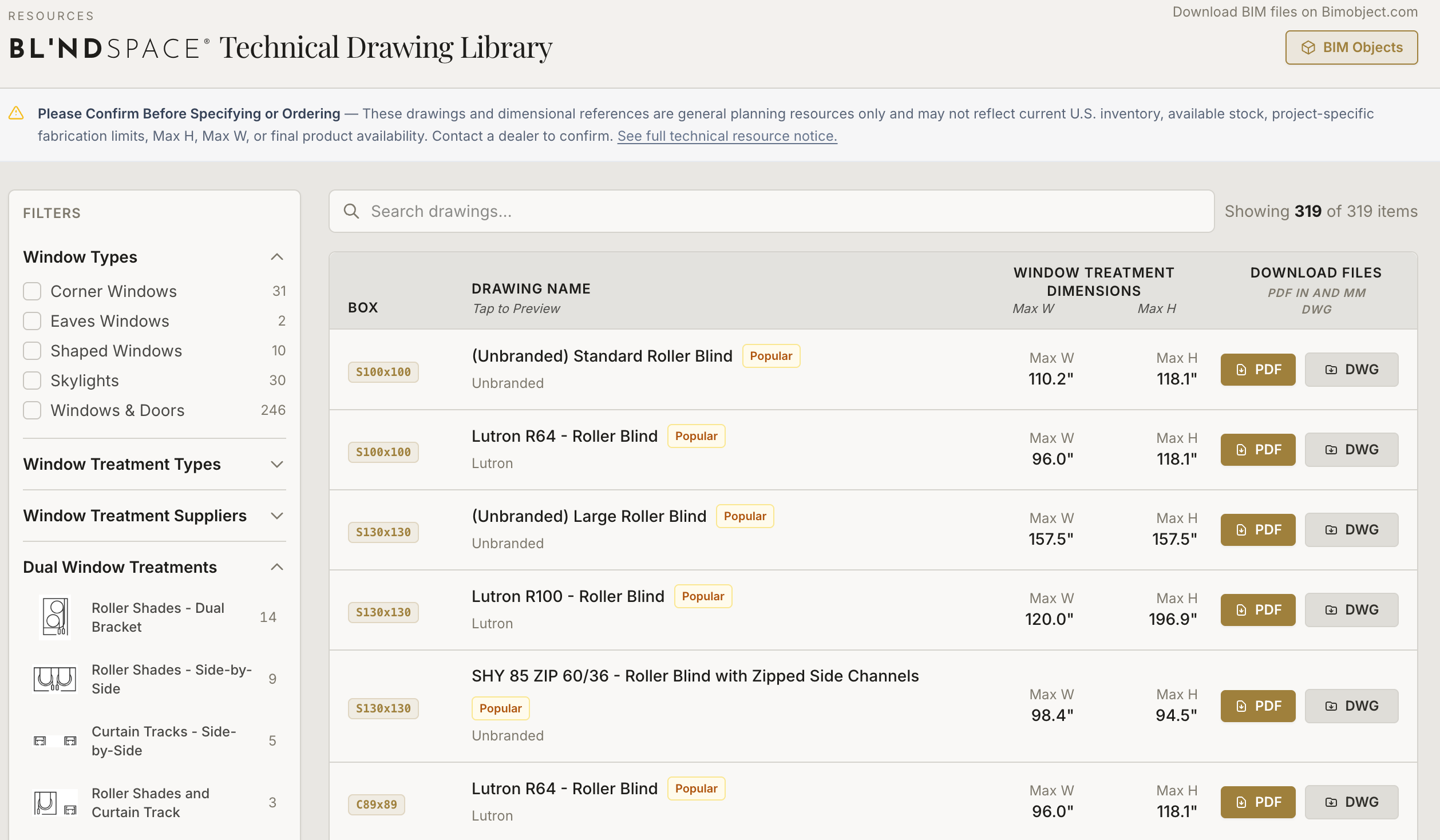Download DWG for SHY 85 ZIP 60/36

tap(1352, 706)
